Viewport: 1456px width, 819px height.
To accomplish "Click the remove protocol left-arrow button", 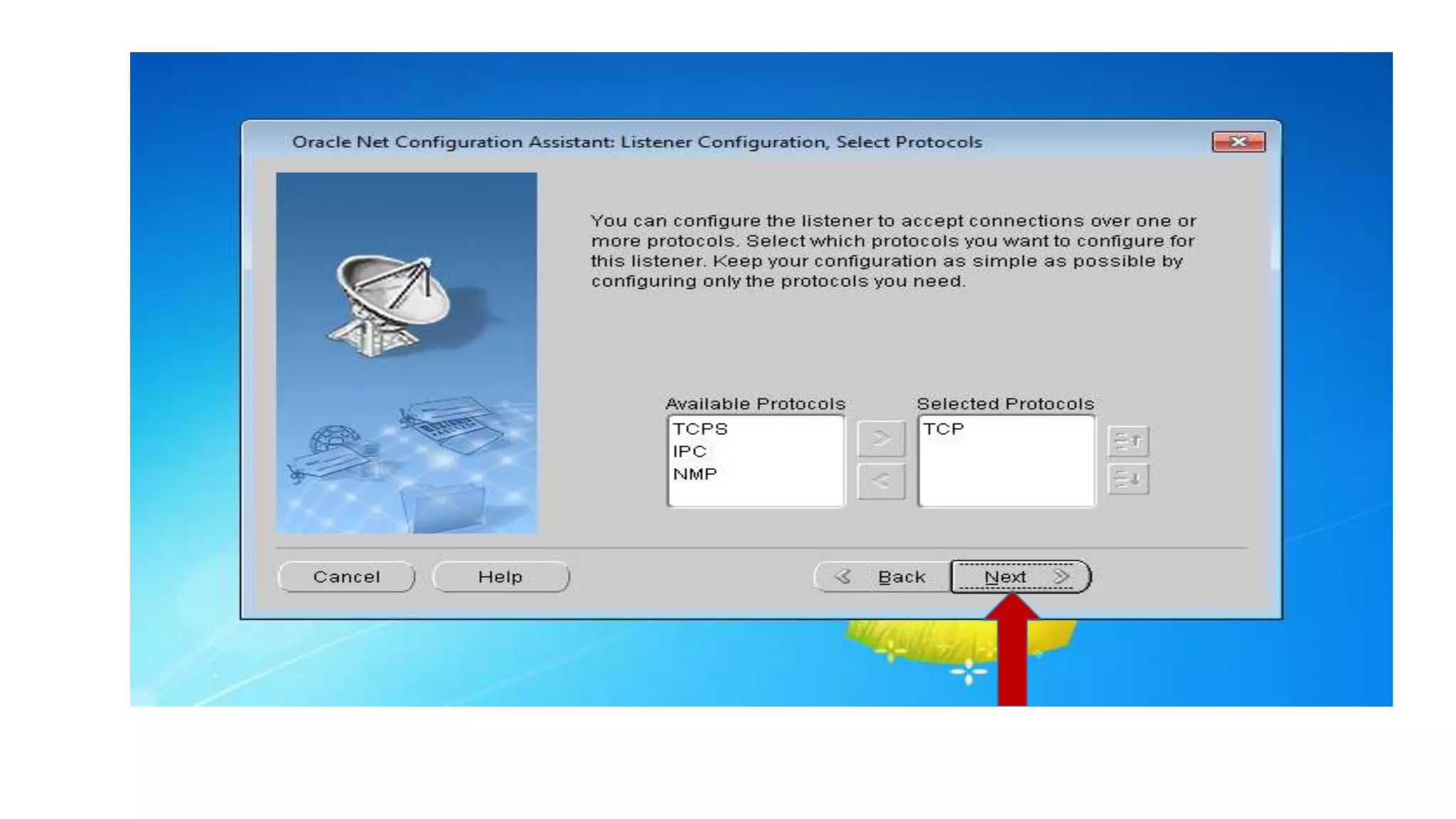I will [x=881, y=481].
